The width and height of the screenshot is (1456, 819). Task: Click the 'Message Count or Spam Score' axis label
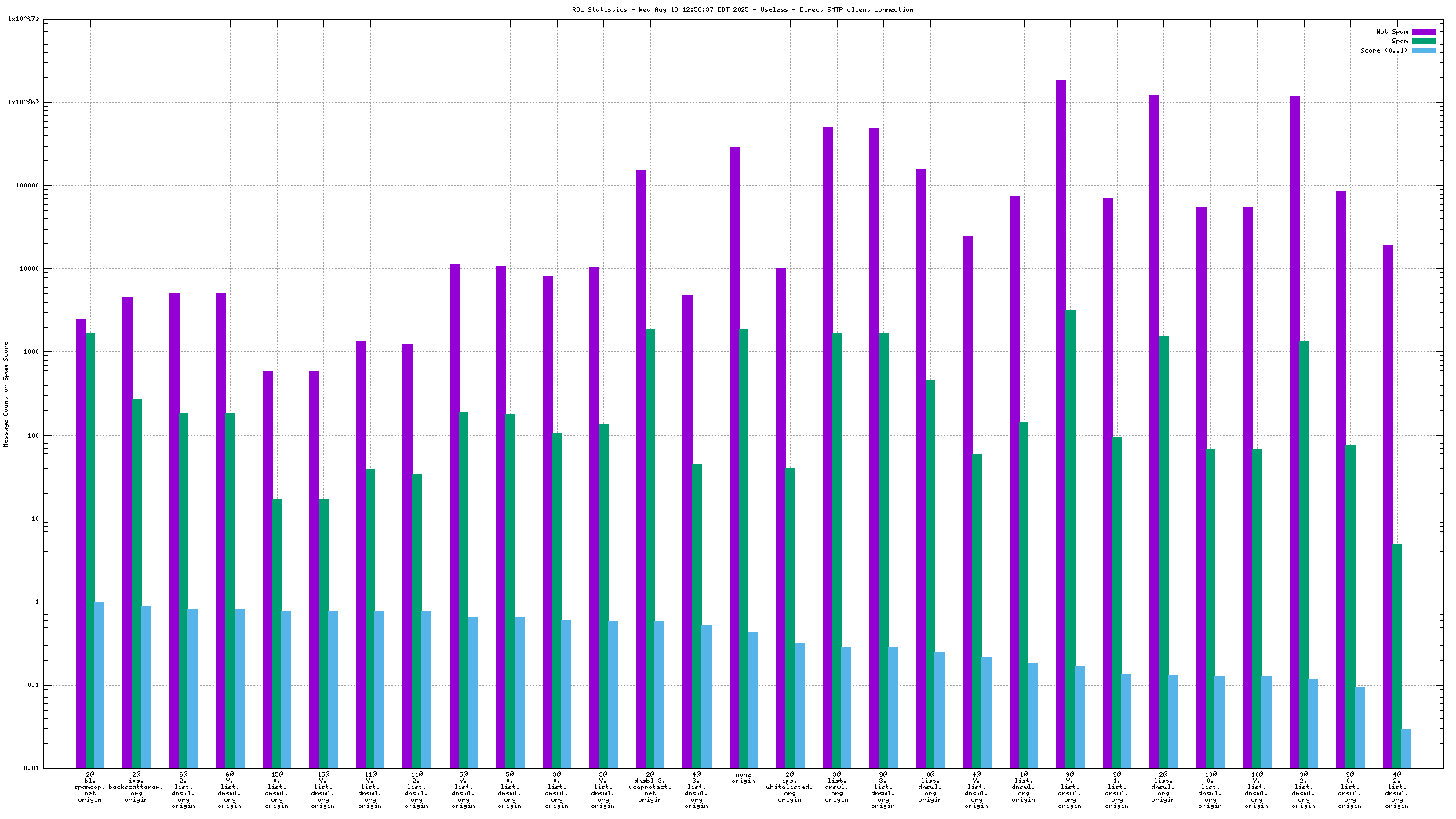[x=6, y=394]
